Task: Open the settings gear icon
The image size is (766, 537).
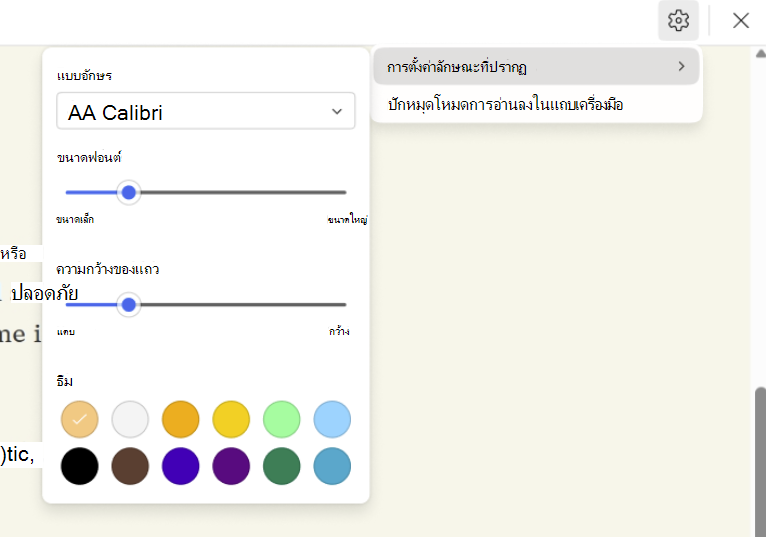Action: tap(678, 21)
